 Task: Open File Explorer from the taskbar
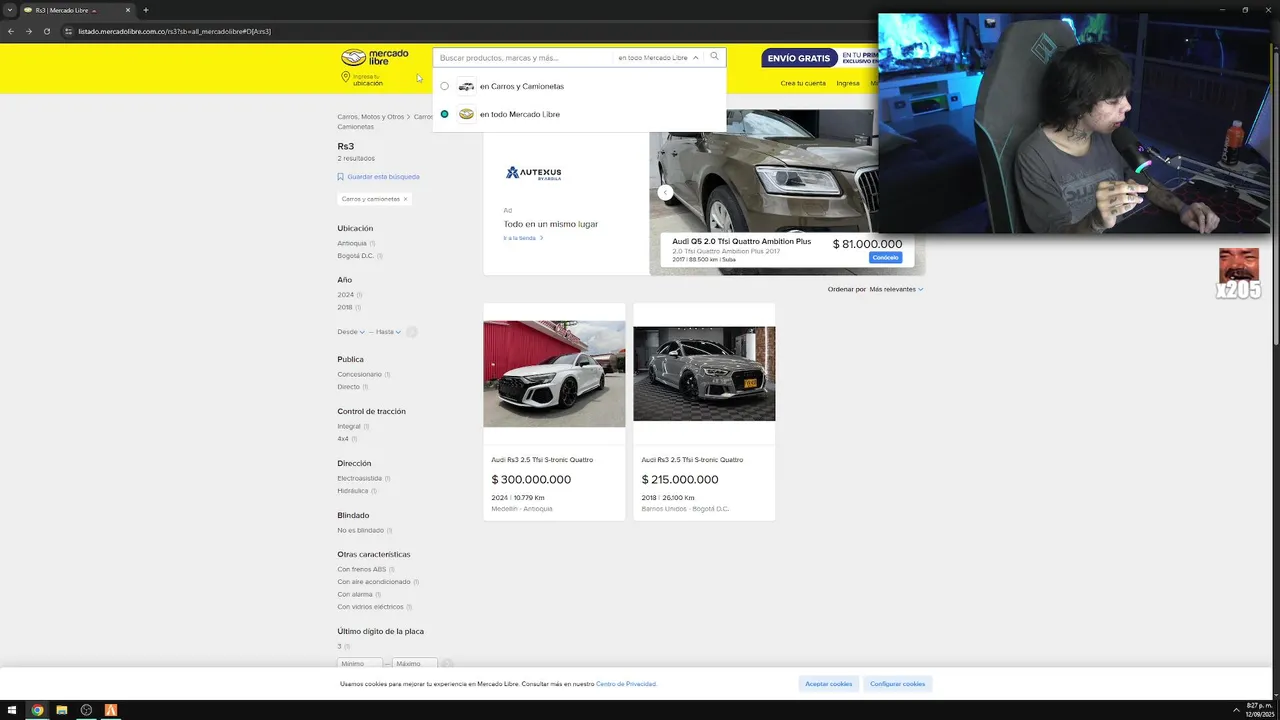click(x=62, y=710)
